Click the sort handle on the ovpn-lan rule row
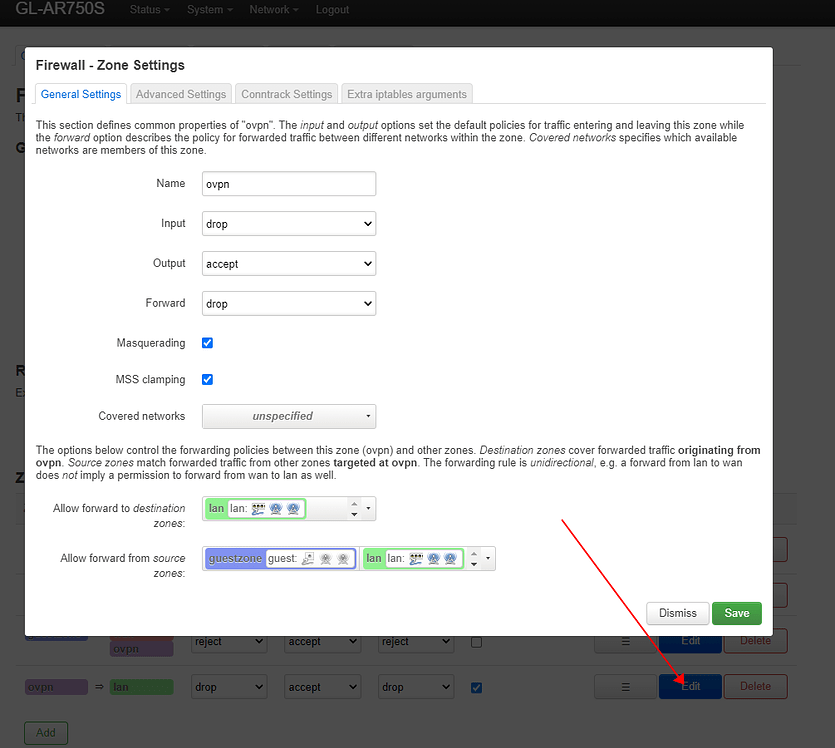This screenshot has height=748, width=835. 625,687
